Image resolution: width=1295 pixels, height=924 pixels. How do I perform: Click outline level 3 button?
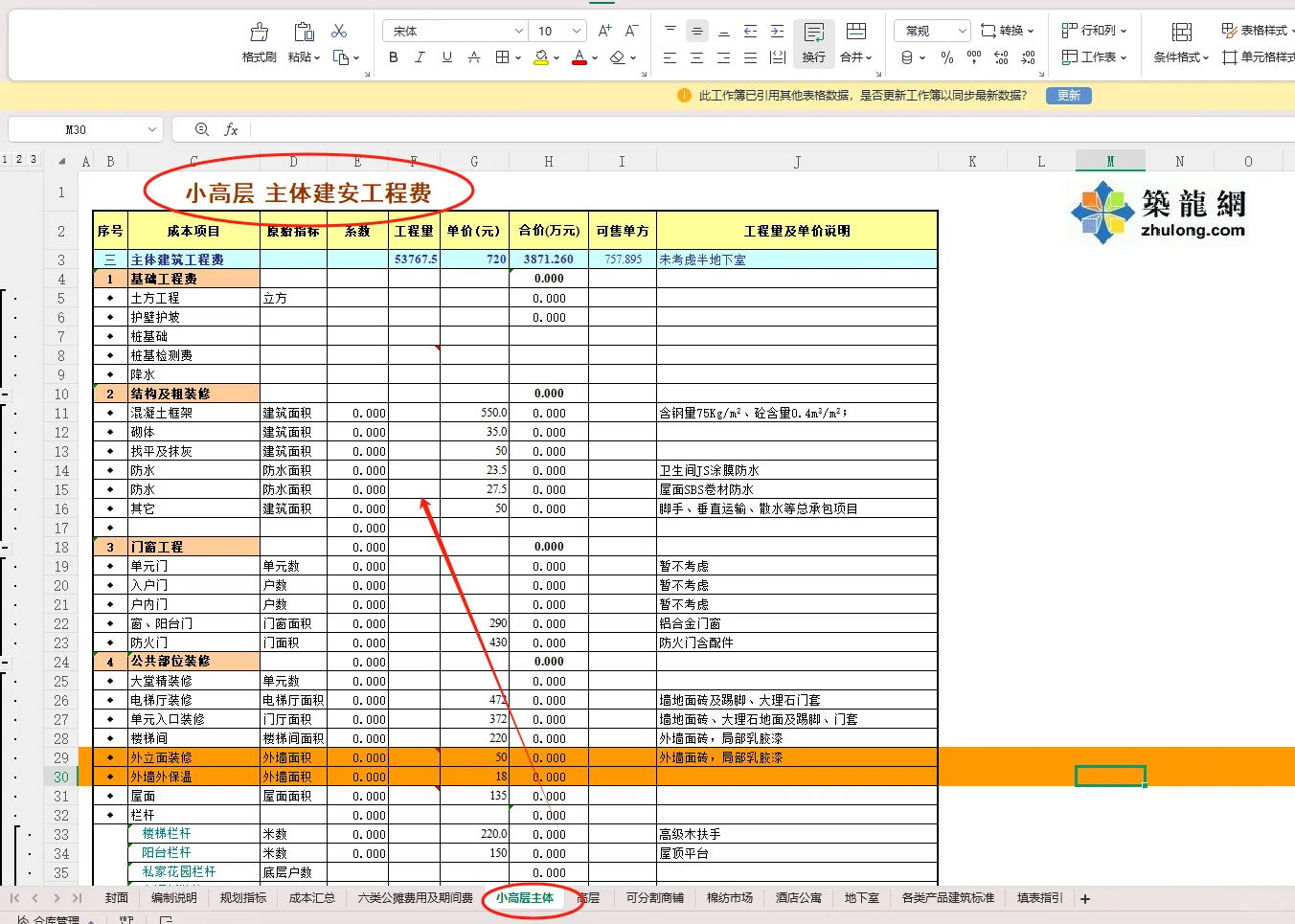[34, 160]
